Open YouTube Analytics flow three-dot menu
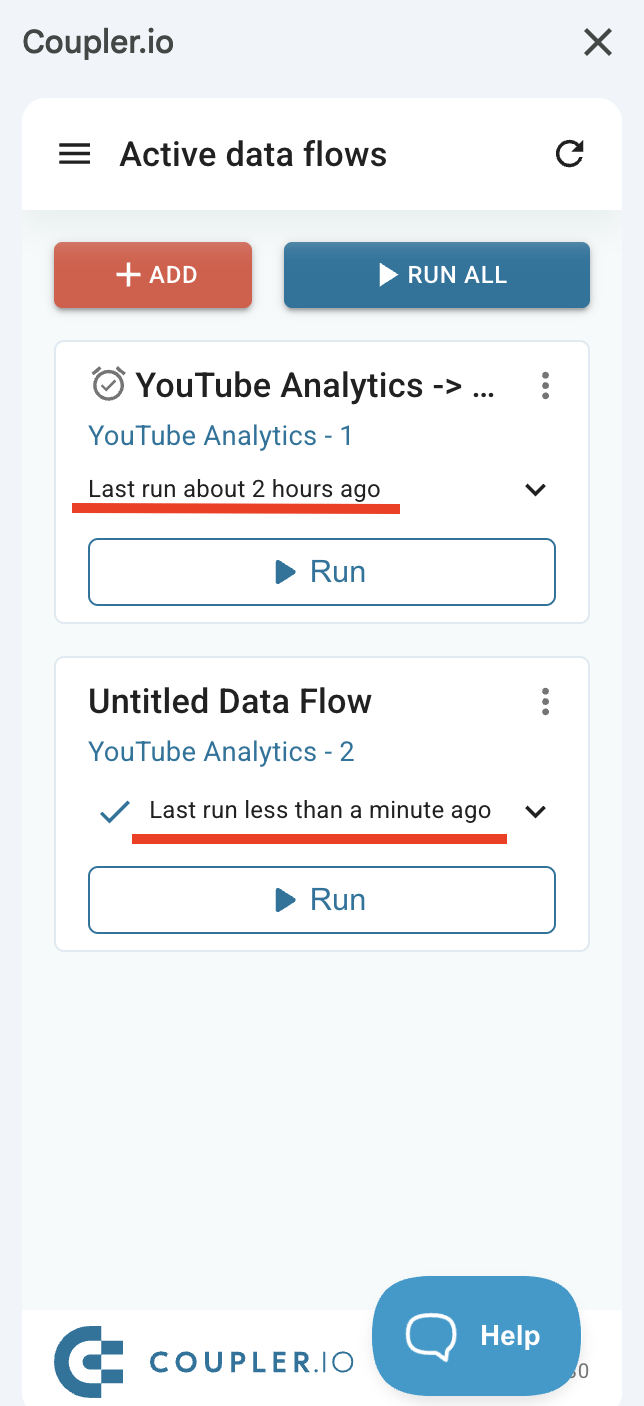This screenshot has width=644, height=1406. tap(545, 385)
